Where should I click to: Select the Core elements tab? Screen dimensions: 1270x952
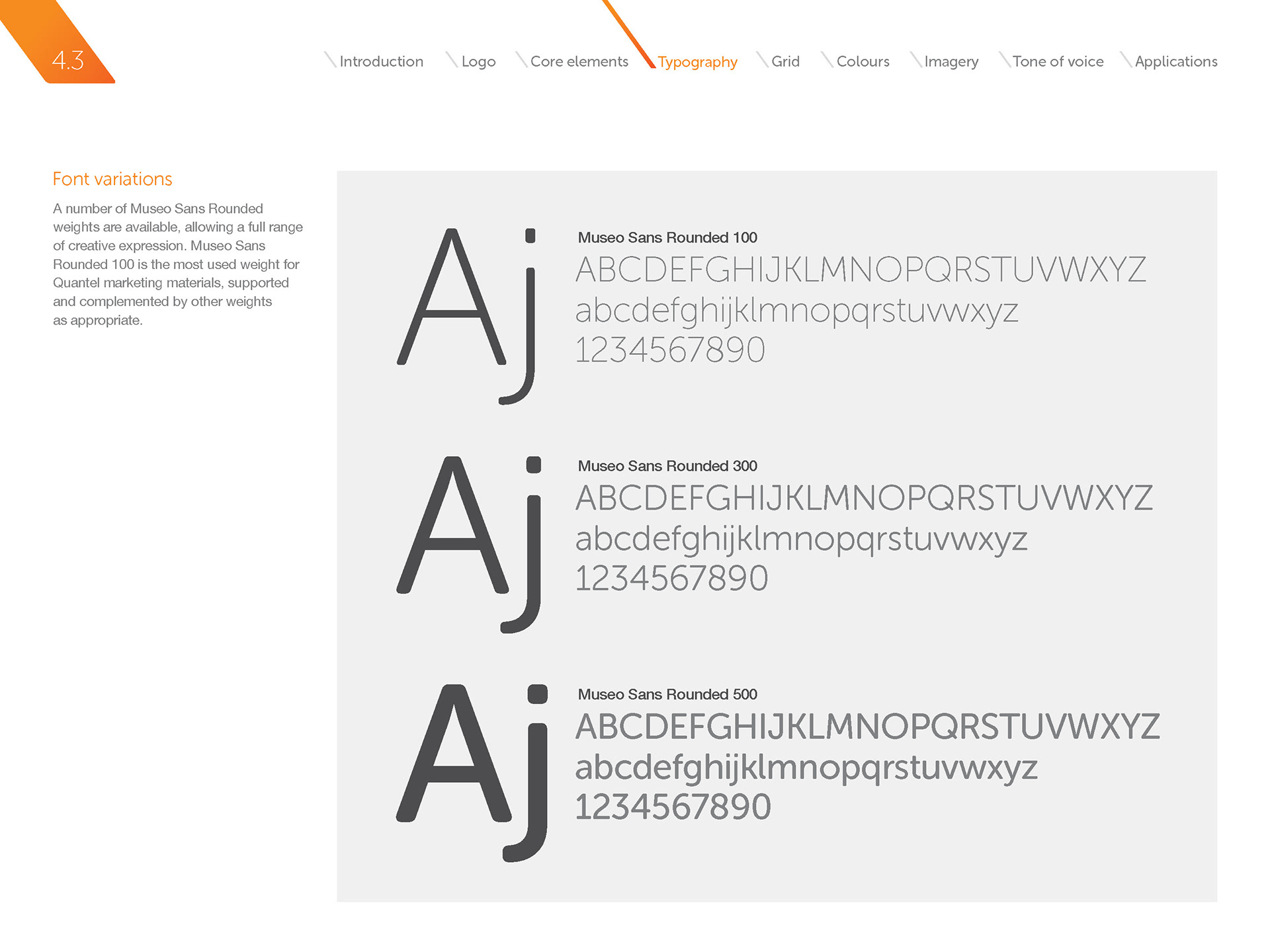click(579, 61)
